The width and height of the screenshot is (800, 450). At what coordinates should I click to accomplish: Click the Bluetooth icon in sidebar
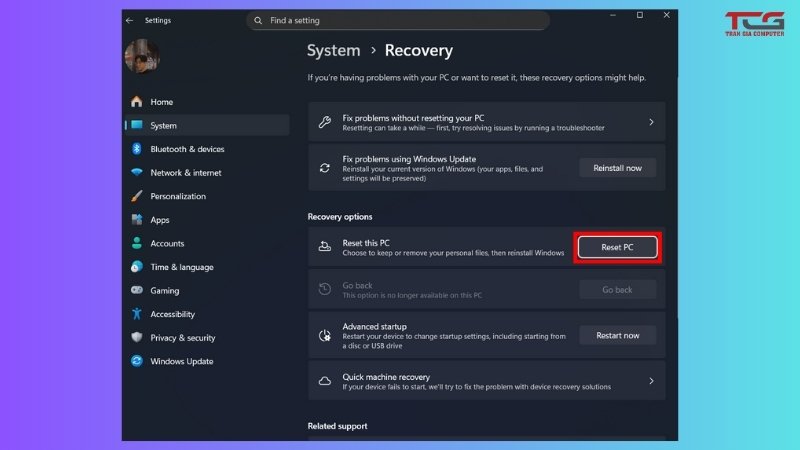click(136, 148)
